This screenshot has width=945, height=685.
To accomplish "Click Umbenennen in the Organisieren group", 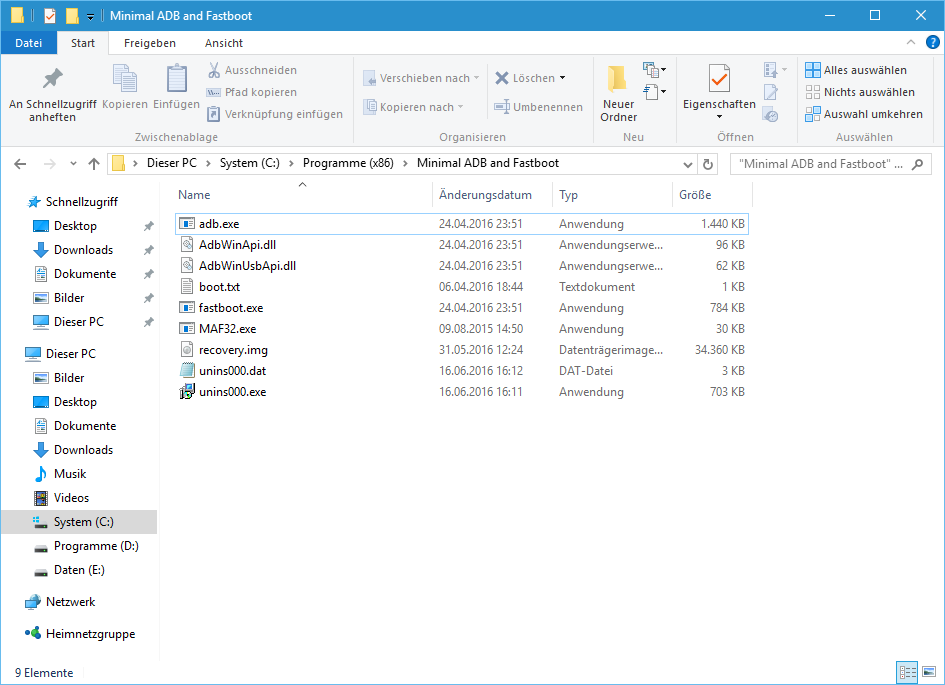I will tap(538, 107).
